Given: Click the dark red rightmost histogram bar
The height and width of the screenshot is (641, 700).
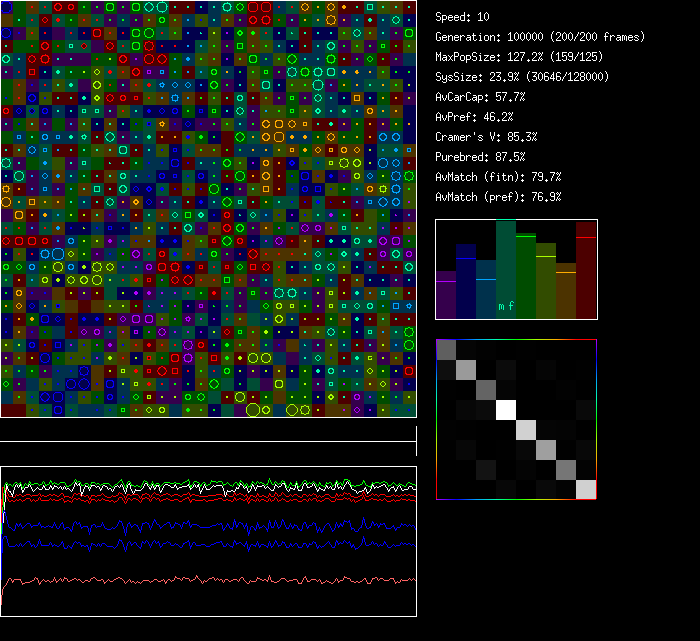Looking at the screenshot, I should coord(586,270).
